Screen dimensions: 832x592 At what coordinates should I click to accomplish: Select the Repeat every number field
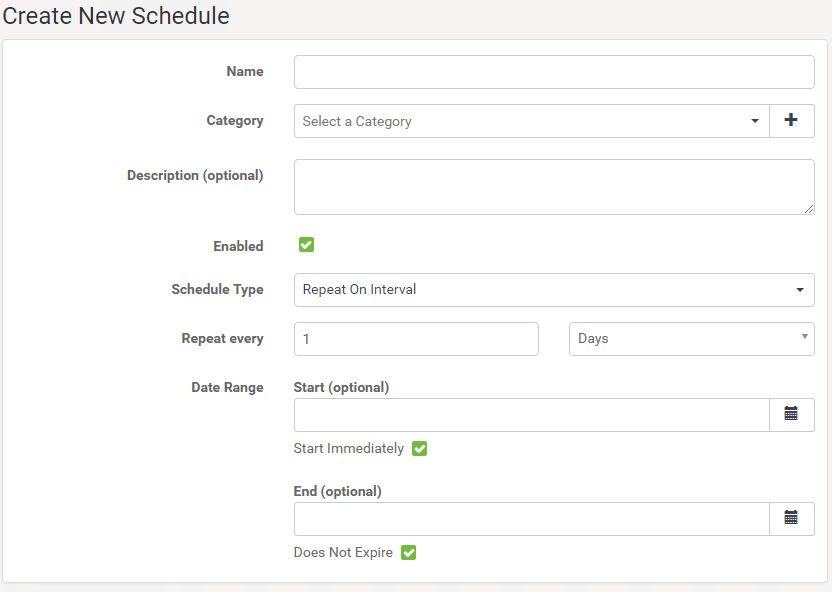(416, 339)
